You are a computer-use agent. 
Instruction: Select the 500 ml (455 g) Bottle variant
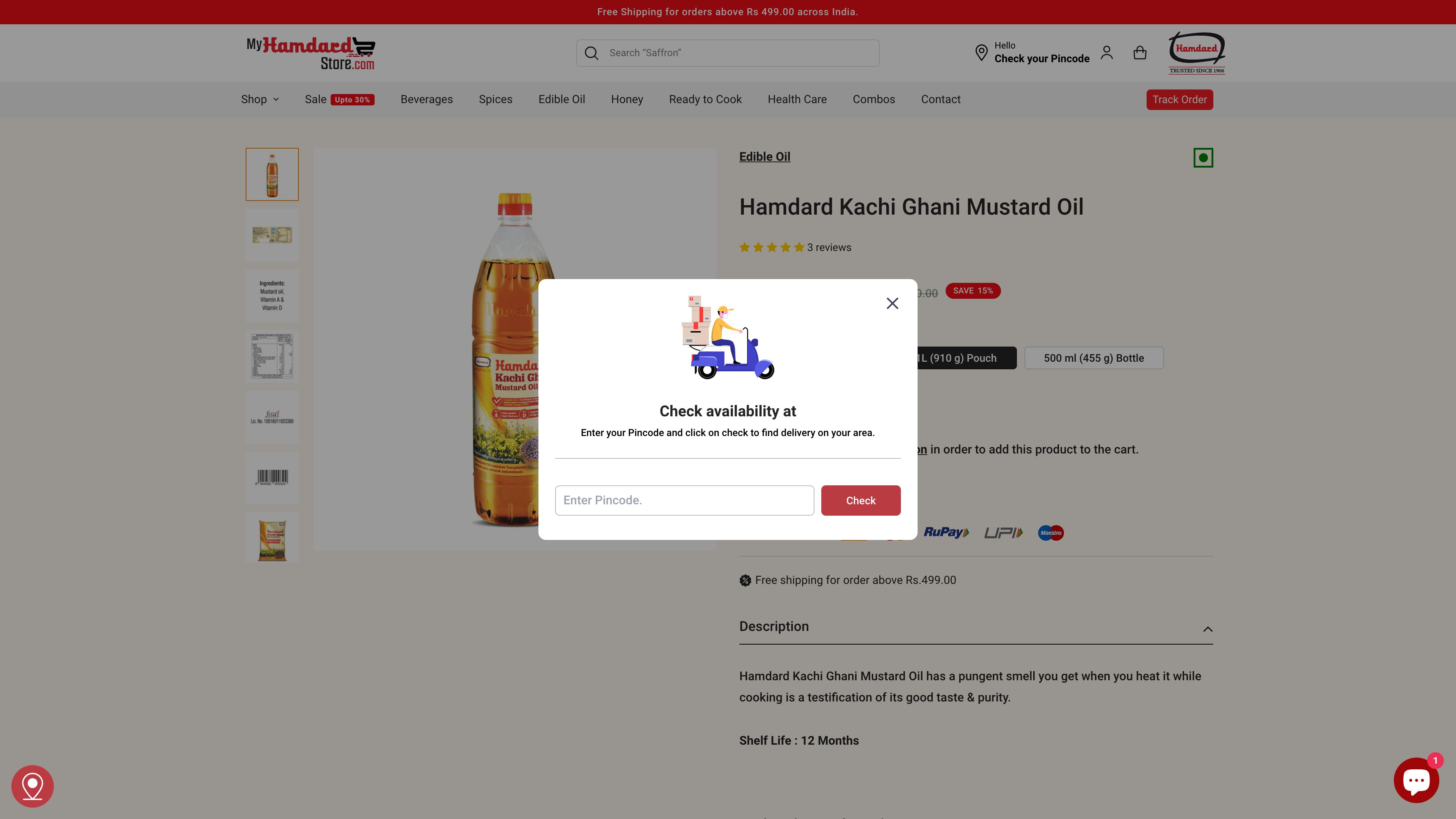click(x=1094, y=357)
